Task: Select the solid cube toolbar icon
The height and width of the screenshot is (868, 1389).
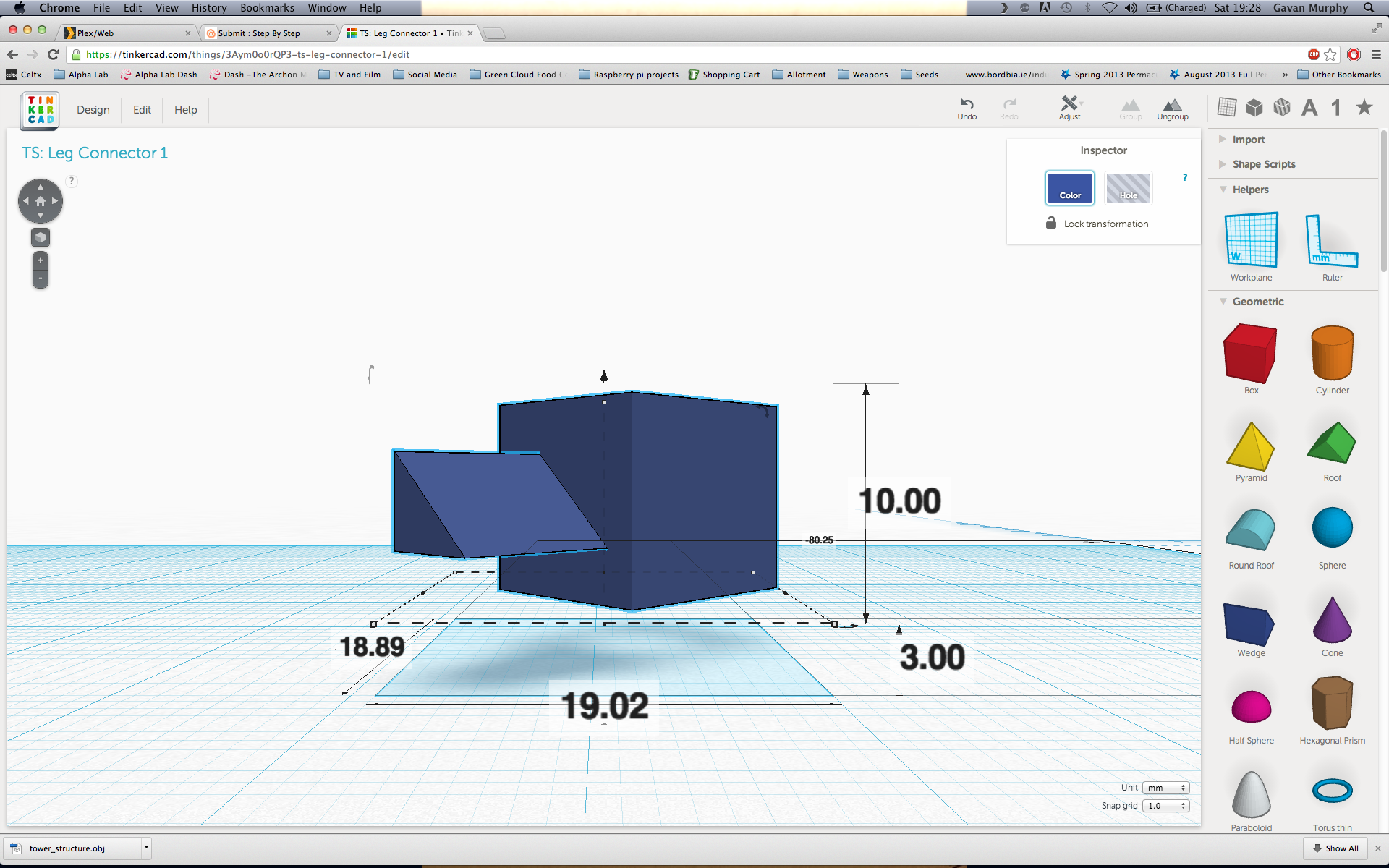Action: click(1254, 108)
